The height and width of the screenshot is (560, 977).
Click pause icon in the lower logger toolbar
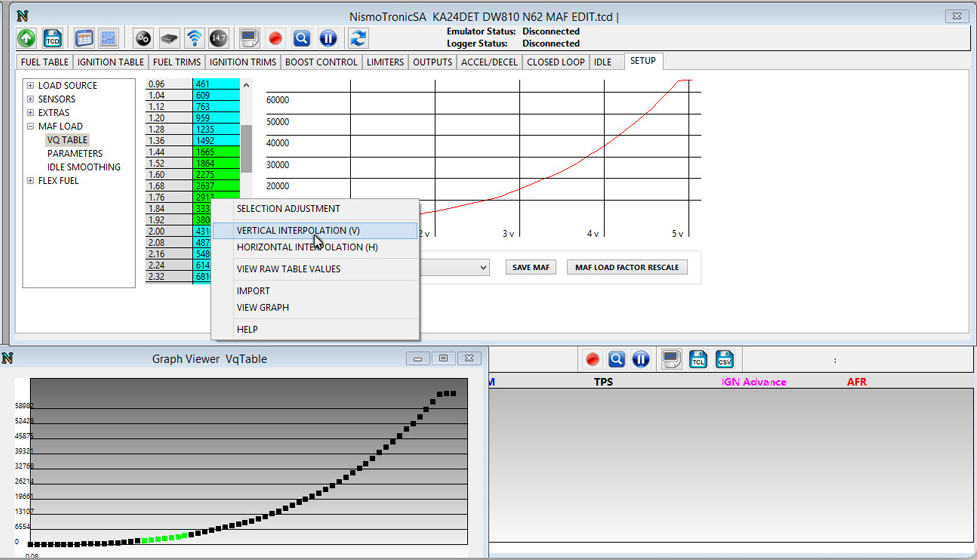point(641,359)
